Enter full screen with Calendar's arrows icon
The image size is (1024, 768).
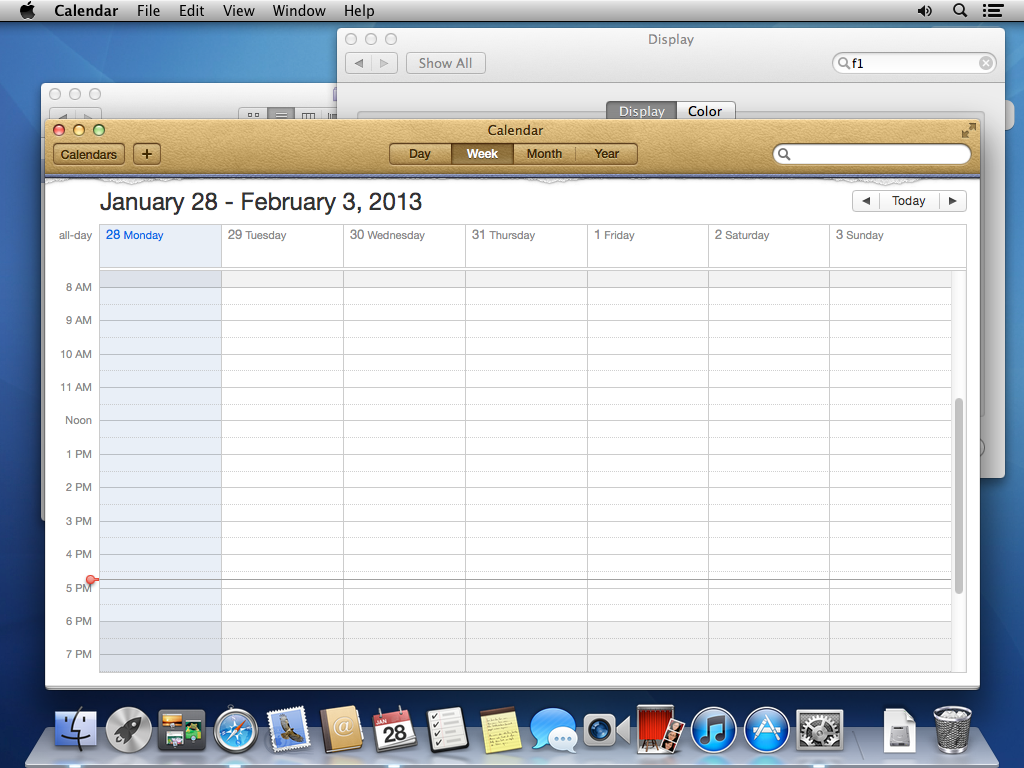968,130
